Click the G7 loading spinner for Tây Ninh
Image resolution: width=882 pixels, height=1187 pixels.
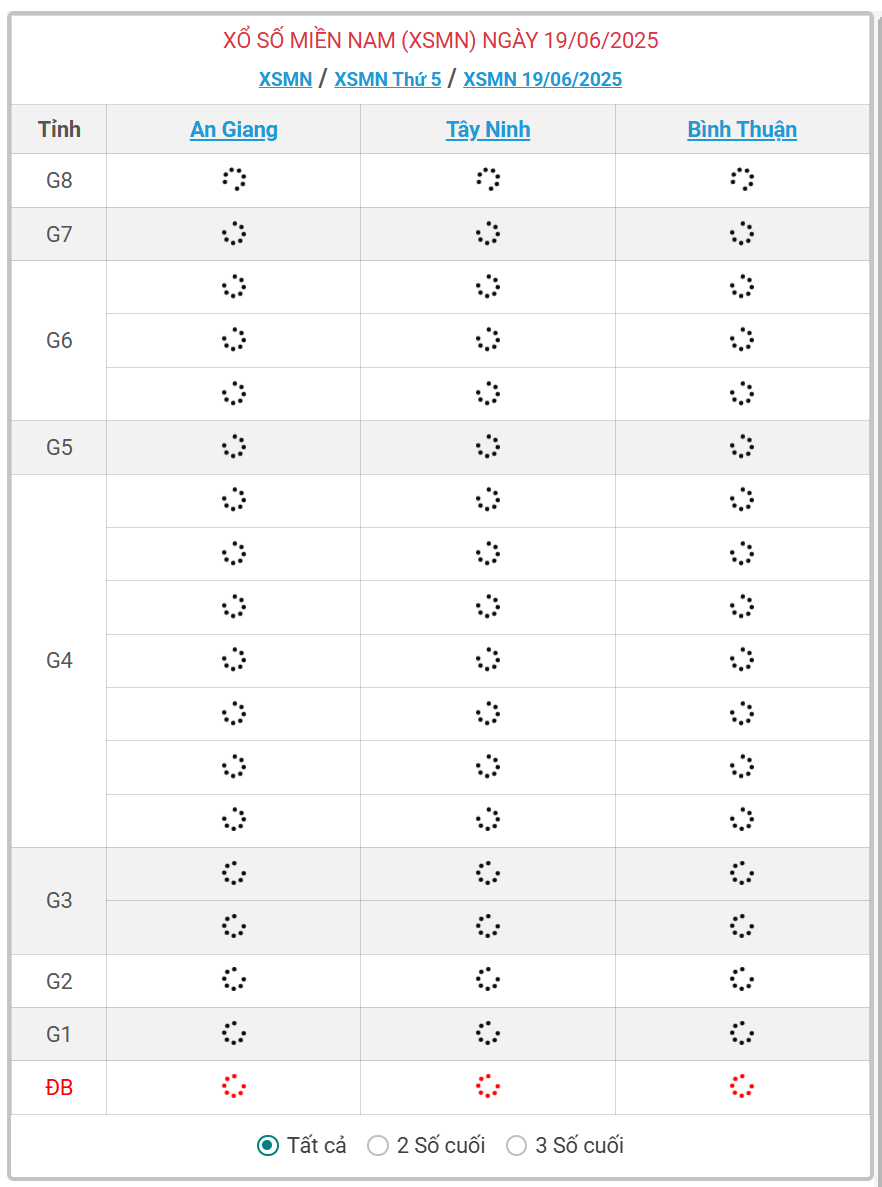(x=488, y=234)
